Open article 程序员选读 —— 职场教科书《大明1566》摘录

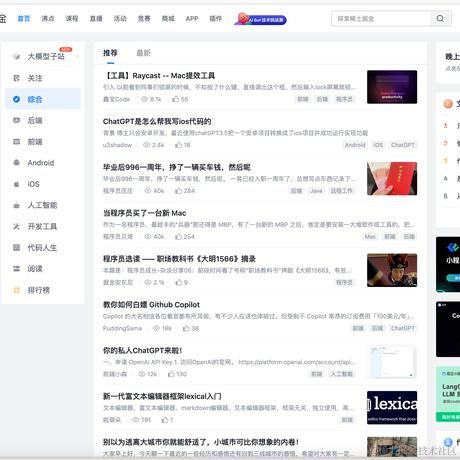point(179,259)
